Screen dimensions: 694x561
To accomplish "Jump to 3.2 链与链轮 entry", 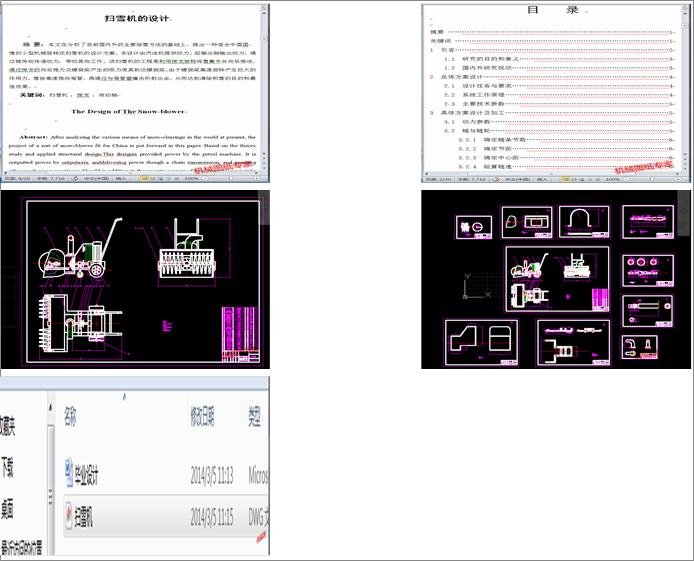I will coord(559,131).
